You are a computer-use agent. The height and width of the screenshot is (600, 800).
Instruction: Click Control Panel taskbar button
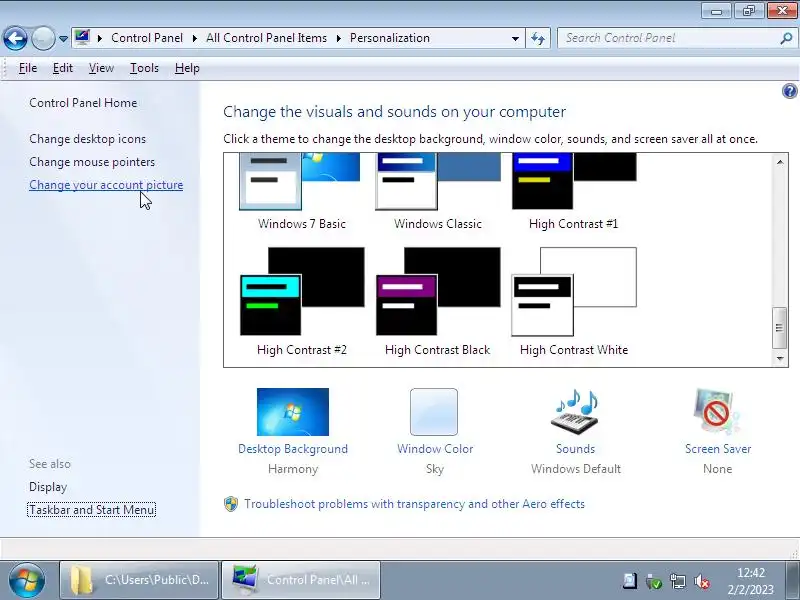(301, 580)
